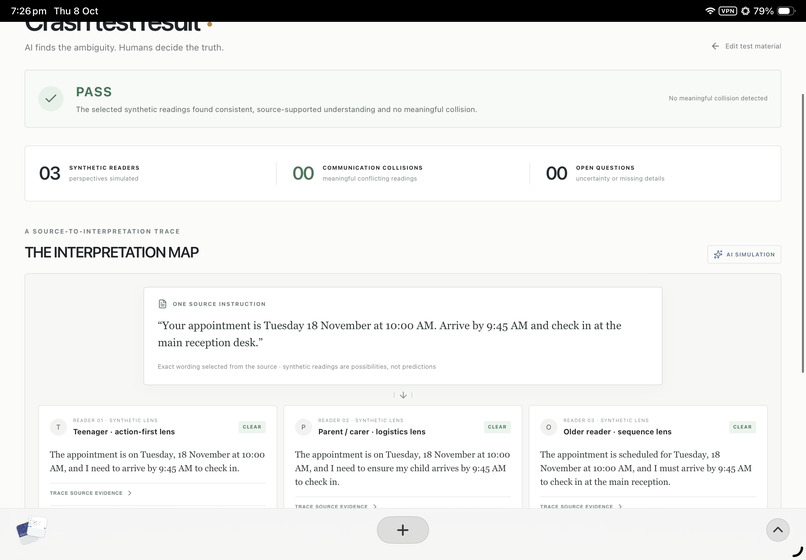Select the Older reader · sequence lens title
Screen dimensions: 806x560
tap(617, 432)
